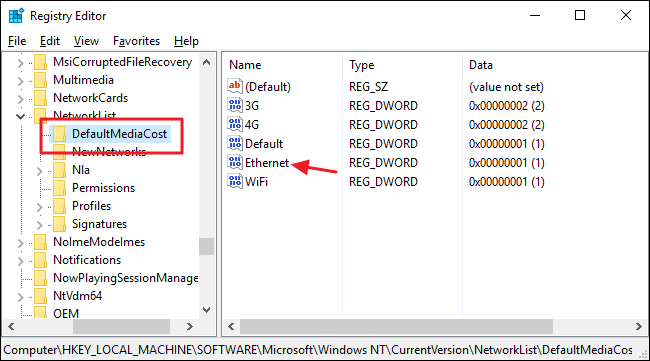Select the Ethernet value name
The width and height of the screenshot is (650, 361).
(x=267, y=163)
